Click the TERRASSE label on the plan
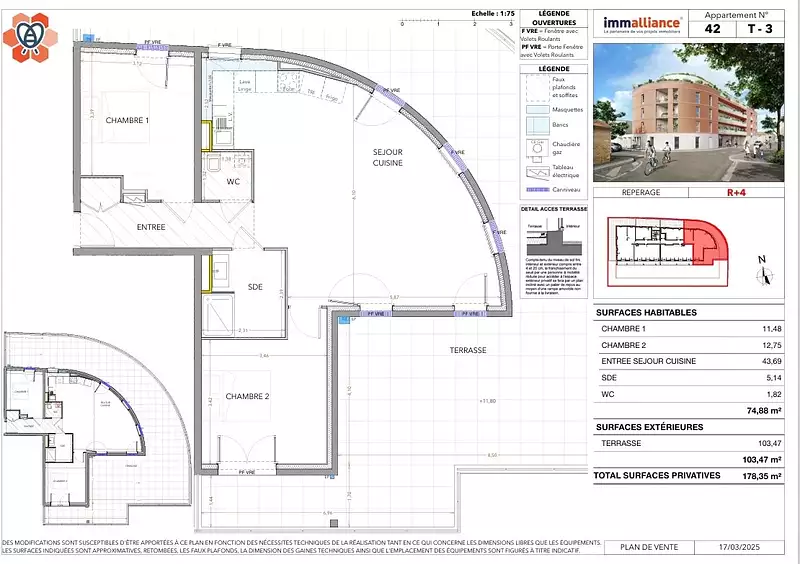 point(467,350)
